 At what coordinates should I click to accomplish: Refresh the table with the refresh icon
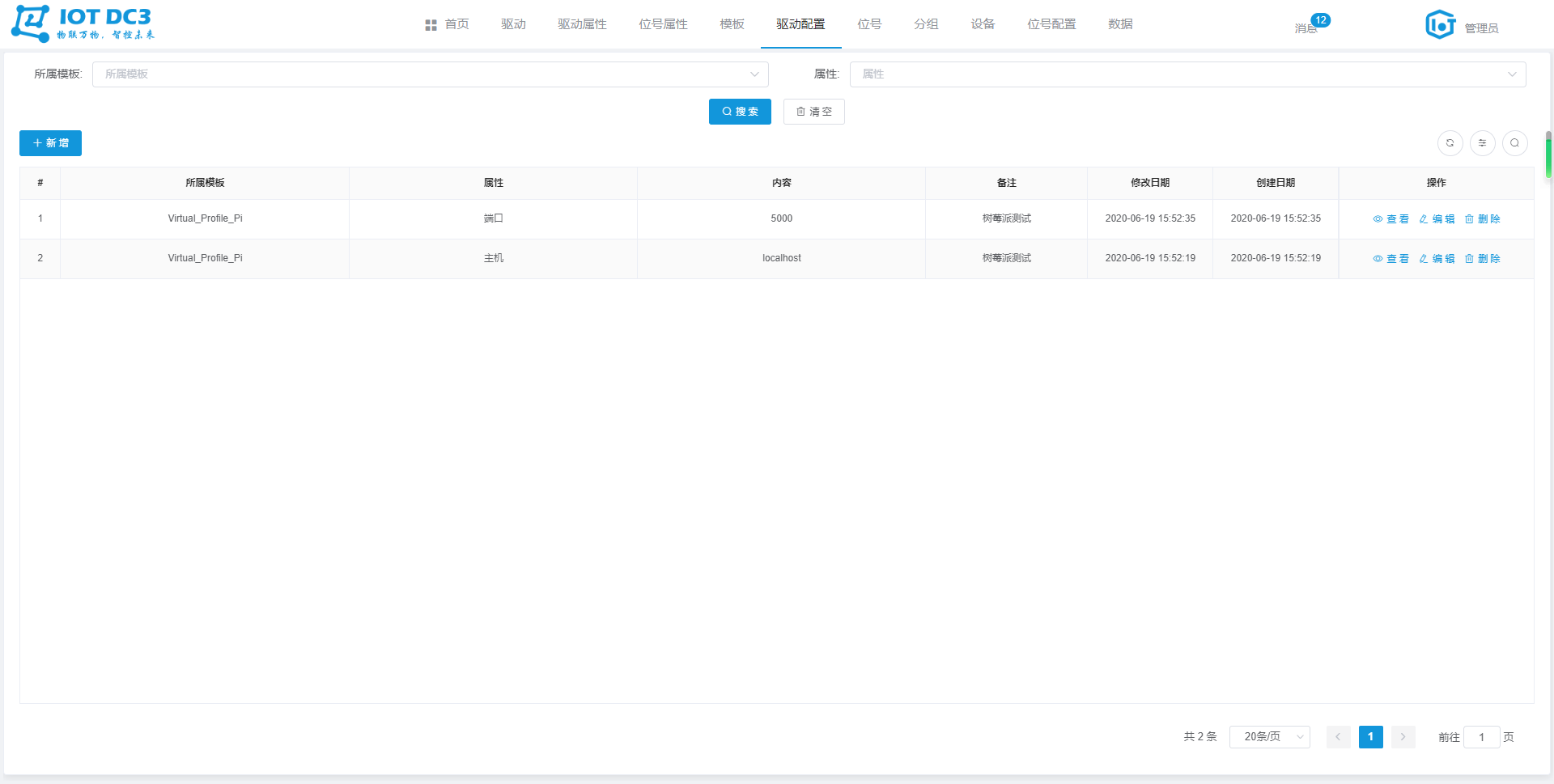(1450, 143)
